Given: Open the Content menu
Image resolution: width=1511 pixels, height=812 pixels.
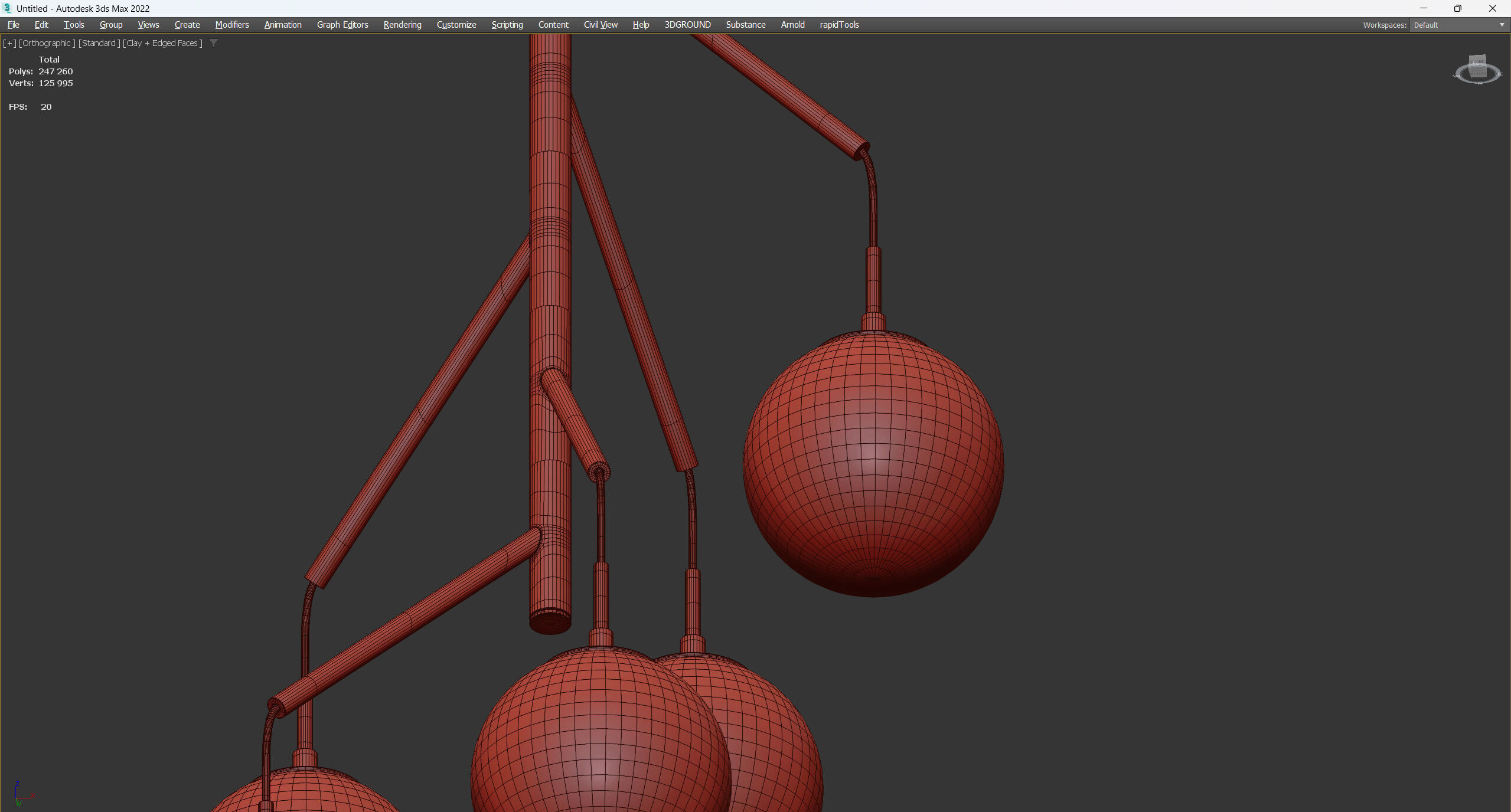Looking at the screenshot, I should click(x=553, y=25).
